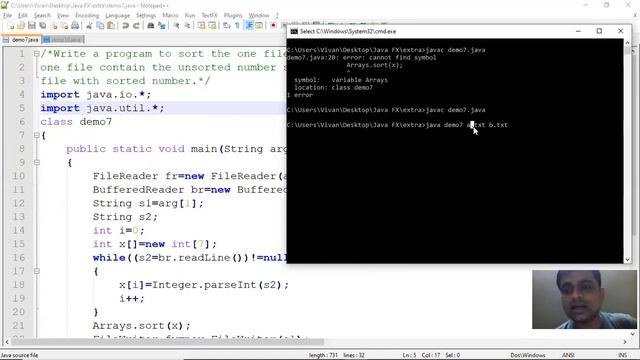Click the 'Arrays.sort(x);' line in the editor
This screenshot has height=360, width=640.
point(141,325)
